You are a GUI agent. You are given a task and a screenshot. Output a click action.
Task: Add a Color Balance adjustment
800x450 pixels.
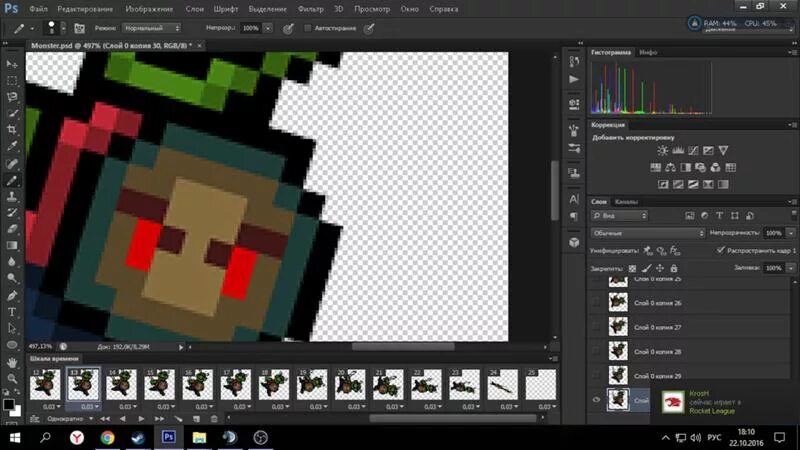(x=670, y=167)
